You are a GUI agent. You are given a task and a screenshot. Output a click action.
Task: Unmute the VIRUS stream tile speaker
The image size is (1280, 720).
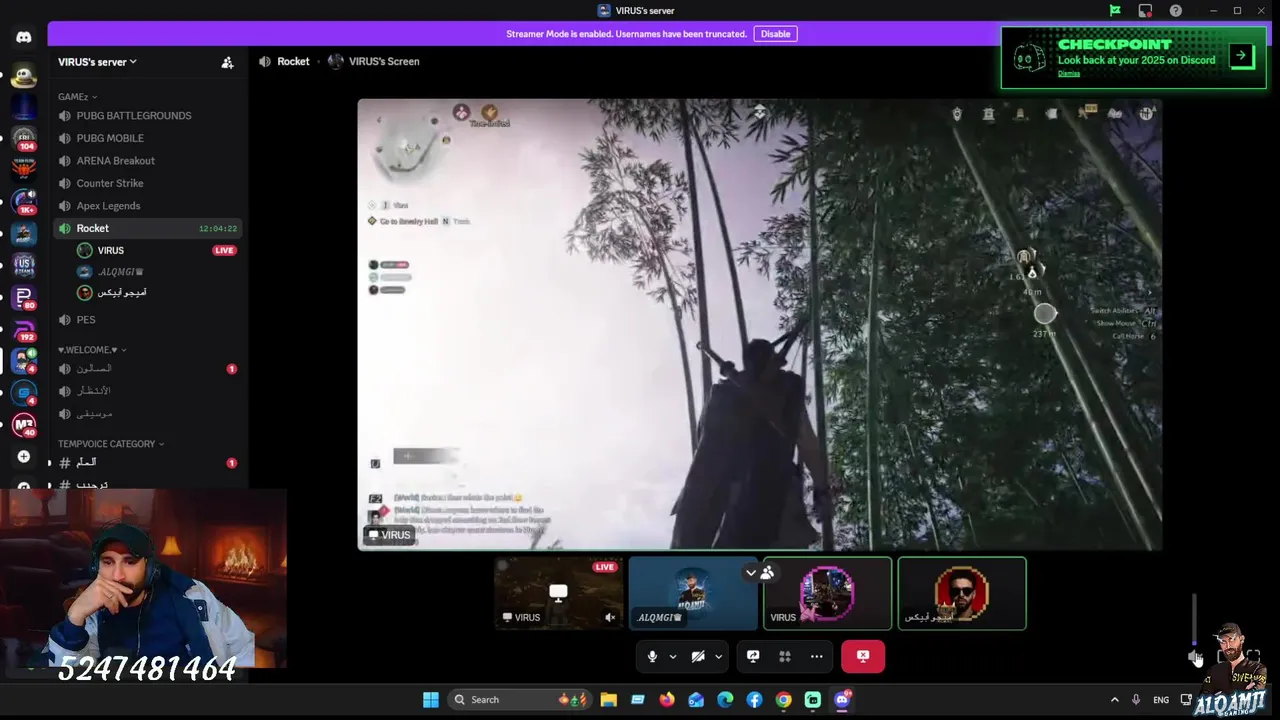[x=610, y=617]
